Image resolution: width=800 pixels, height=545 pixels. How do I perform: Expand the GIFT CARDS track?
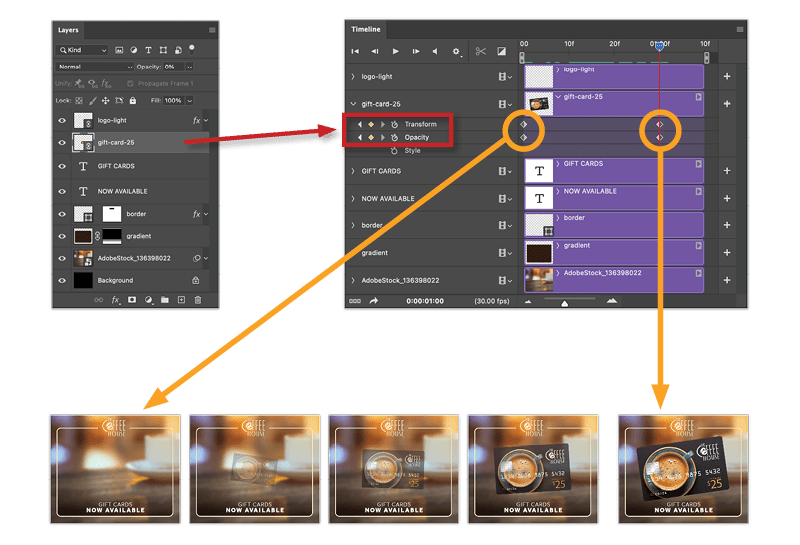353,171
